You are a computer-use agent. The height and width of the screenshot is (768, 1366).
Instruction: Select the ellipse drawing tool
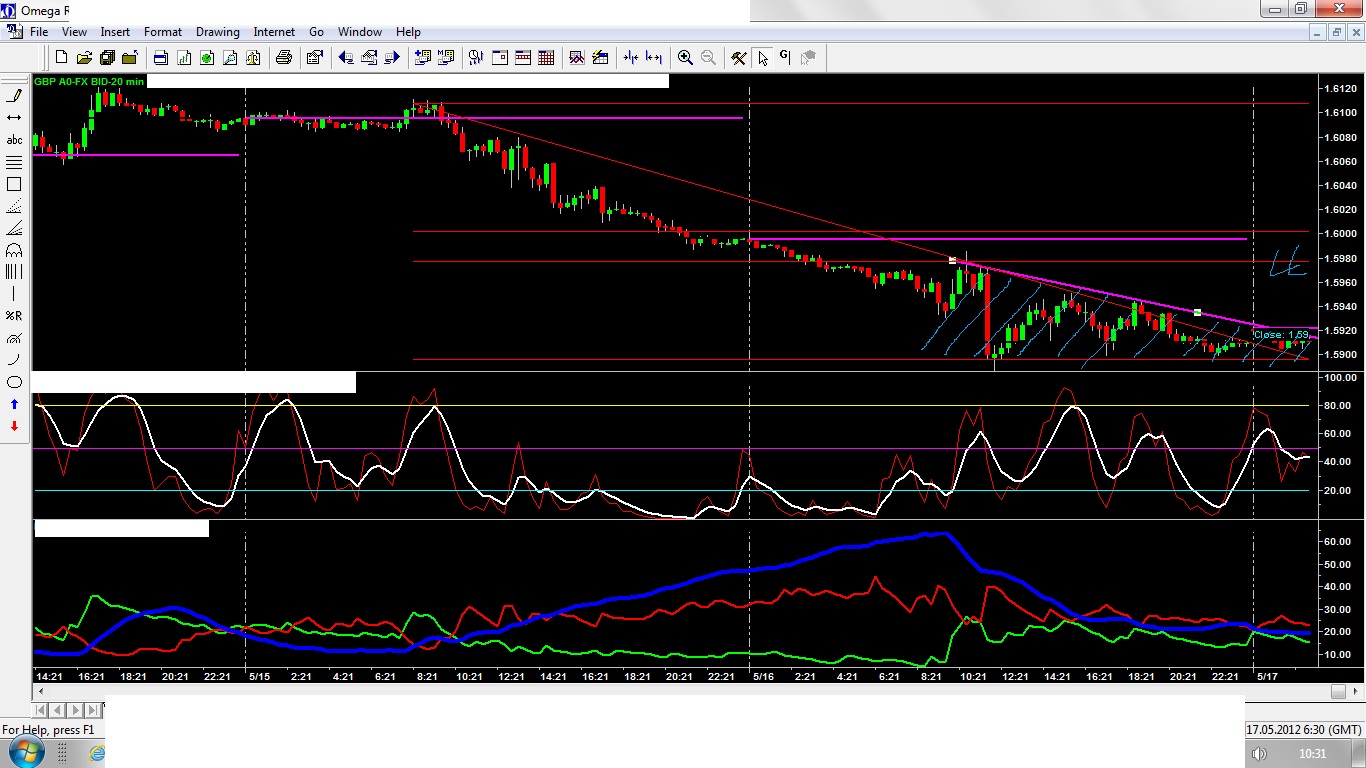coord(14,382)
